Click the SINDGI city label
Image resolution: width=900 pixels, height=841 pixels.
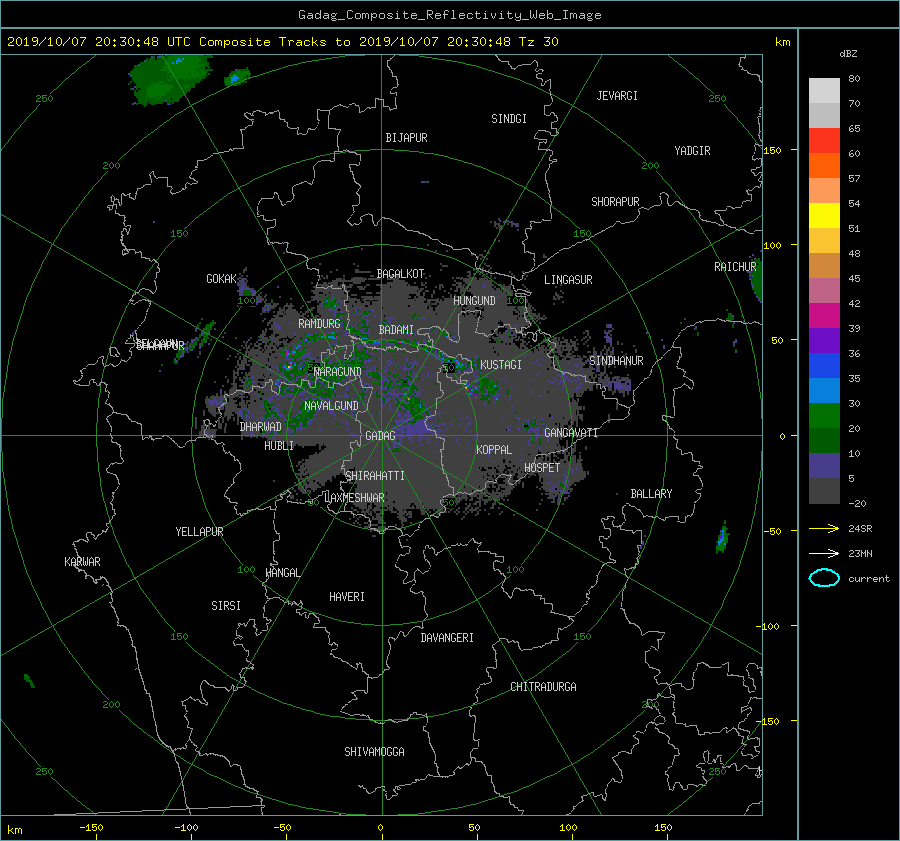click(509, 119)
